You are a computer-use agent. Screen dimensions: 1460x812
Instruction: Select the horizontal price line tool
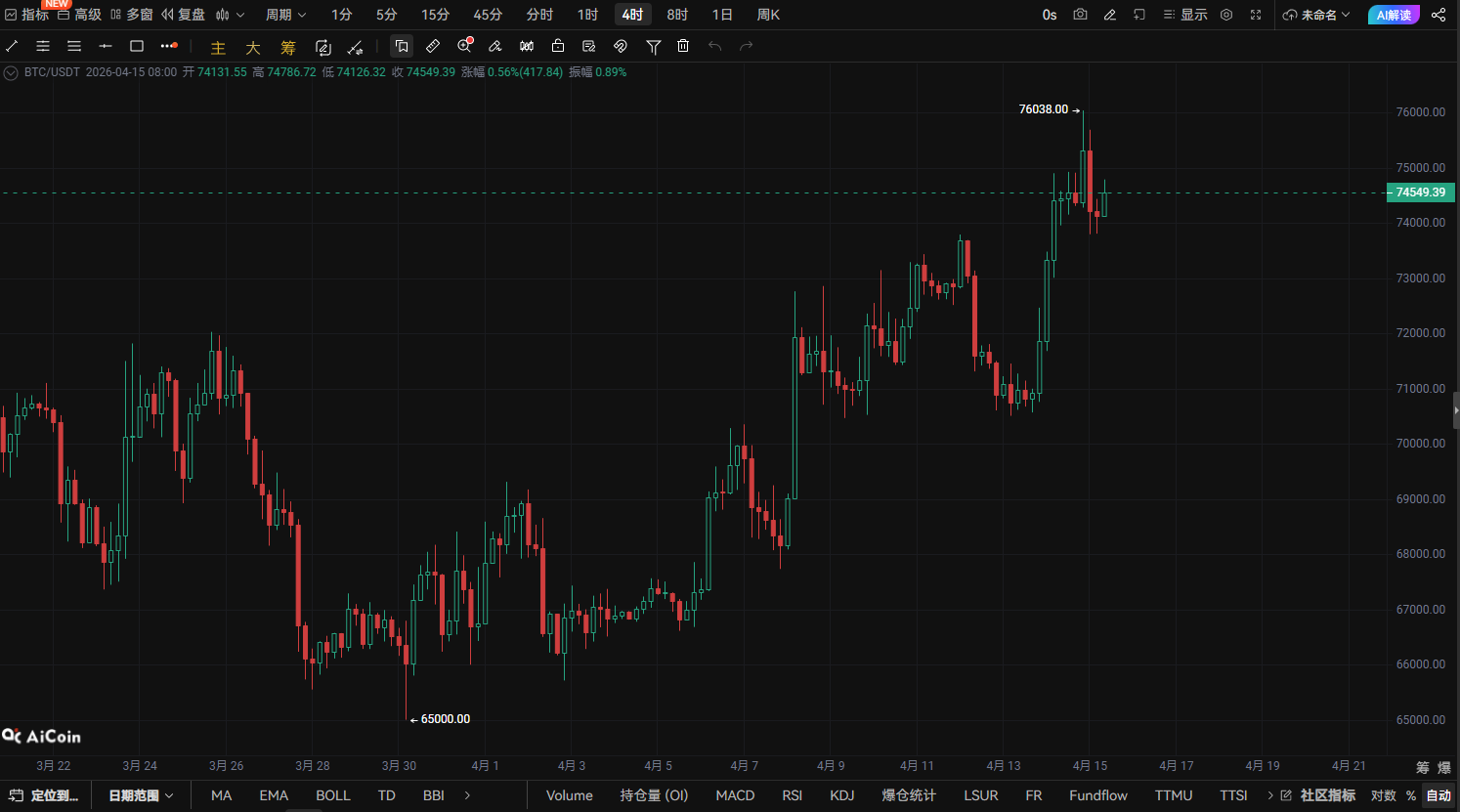coord(106,46)
